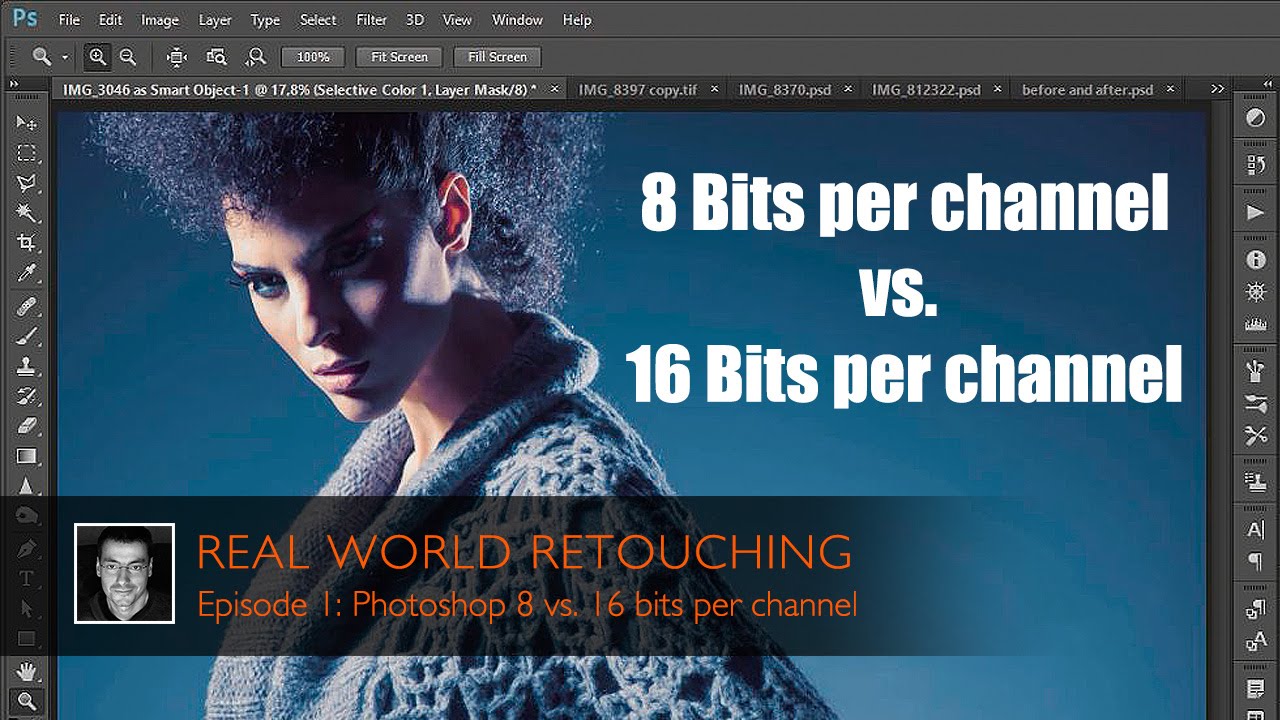Select the Move tool

click(x=27, y=123)
